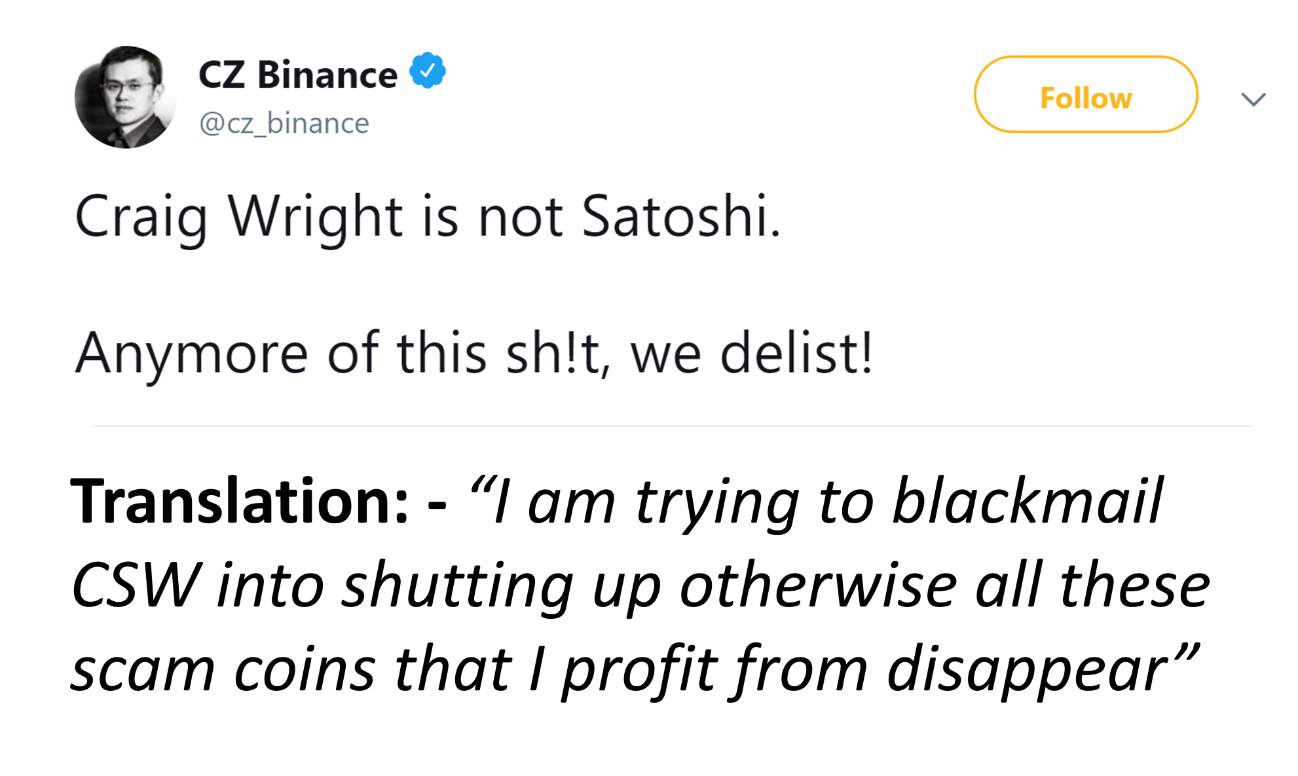Click the word "blackmail" in the caption
This screenshot has height=776, width=1298.
click(1027, 503)
